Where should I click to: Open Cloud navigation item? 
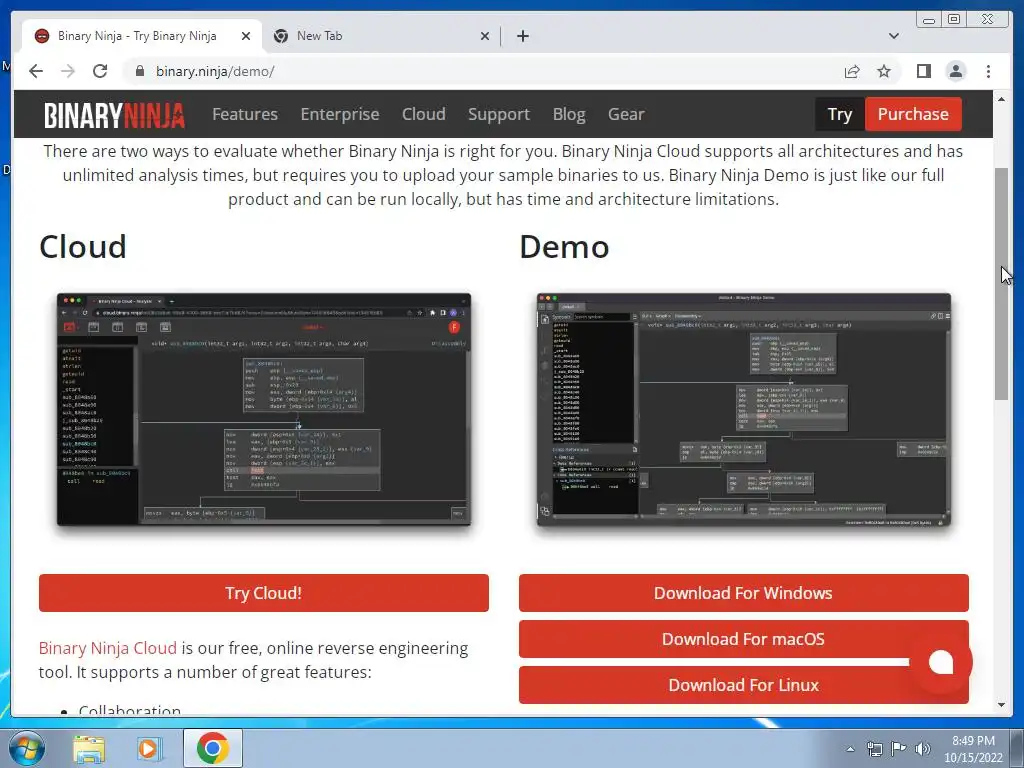(x=424, y=114)
